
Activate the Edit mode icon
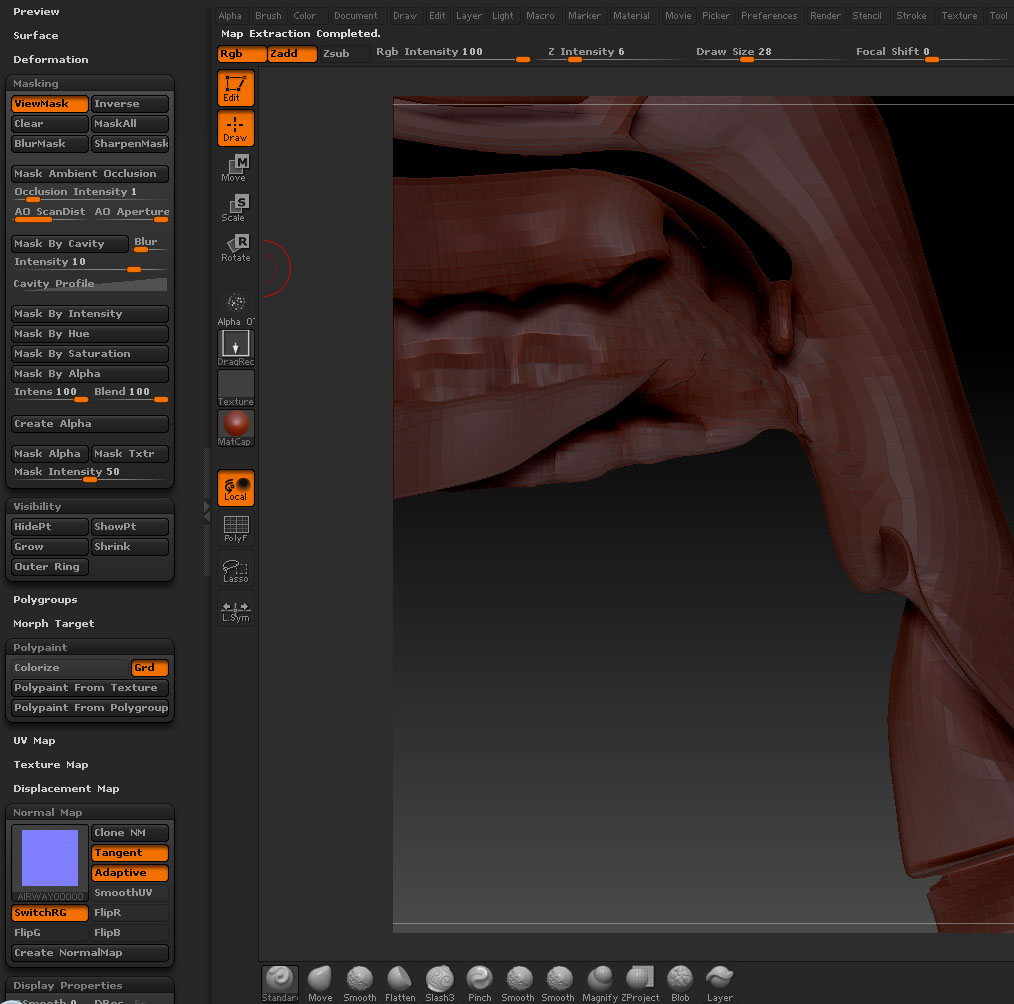[235, 89]
